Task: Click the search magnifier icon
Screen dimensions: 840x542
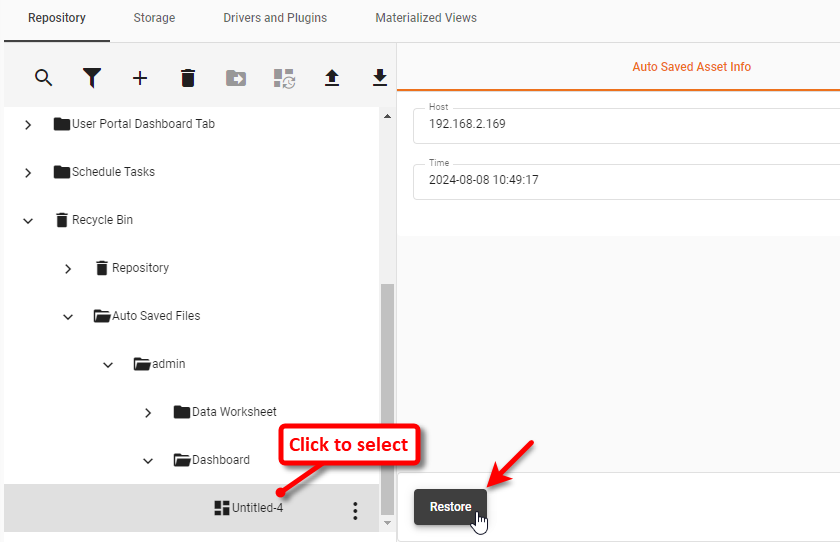Action: tap(43, 78)
